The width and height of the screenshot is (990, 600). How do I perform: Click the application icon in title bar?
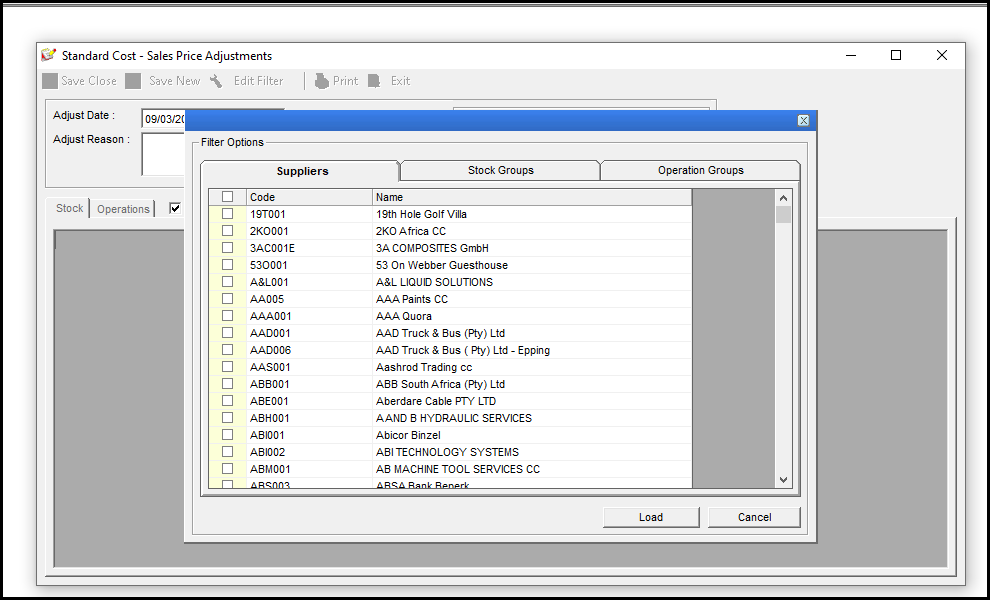pos(48,56)
